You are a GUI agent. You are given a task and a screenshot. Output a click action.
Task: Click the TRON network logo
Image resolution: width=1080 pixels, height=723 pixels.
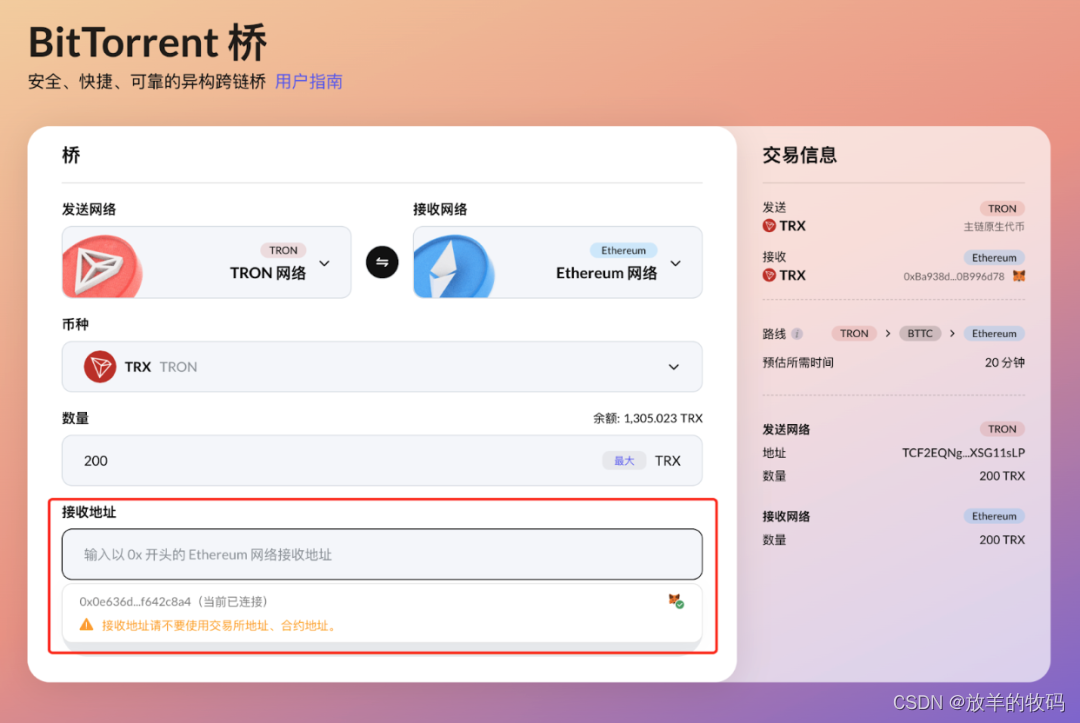(x=103, y=266)
